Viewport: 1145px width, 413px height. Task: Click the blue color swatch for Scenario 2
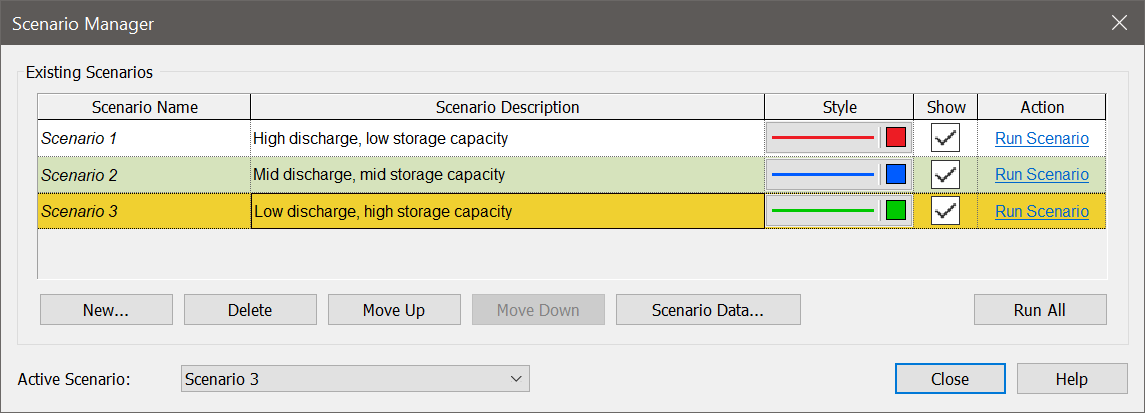click(896, 174)
